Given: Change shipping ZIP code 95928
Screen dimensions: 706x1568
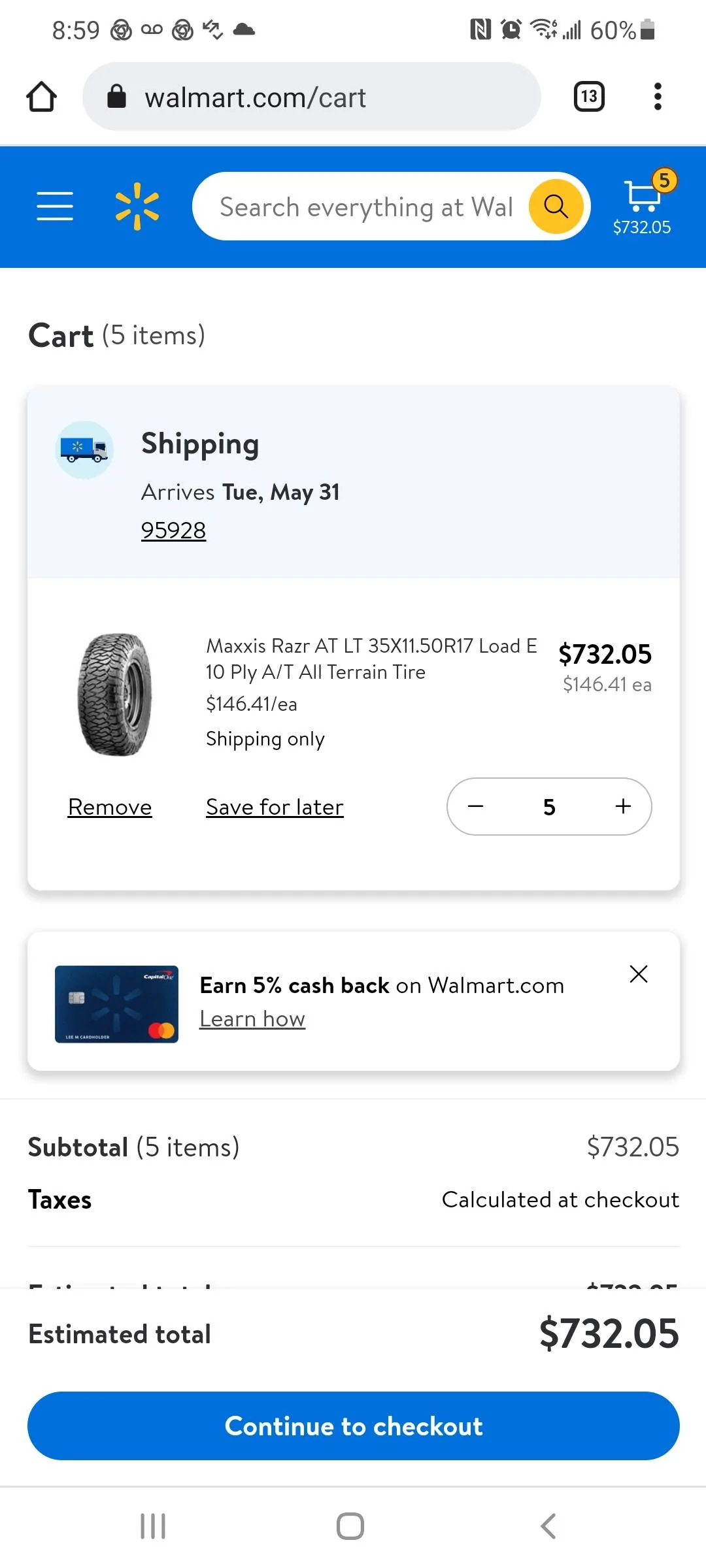Looking at the screenshot, I should tap(173, 530).
